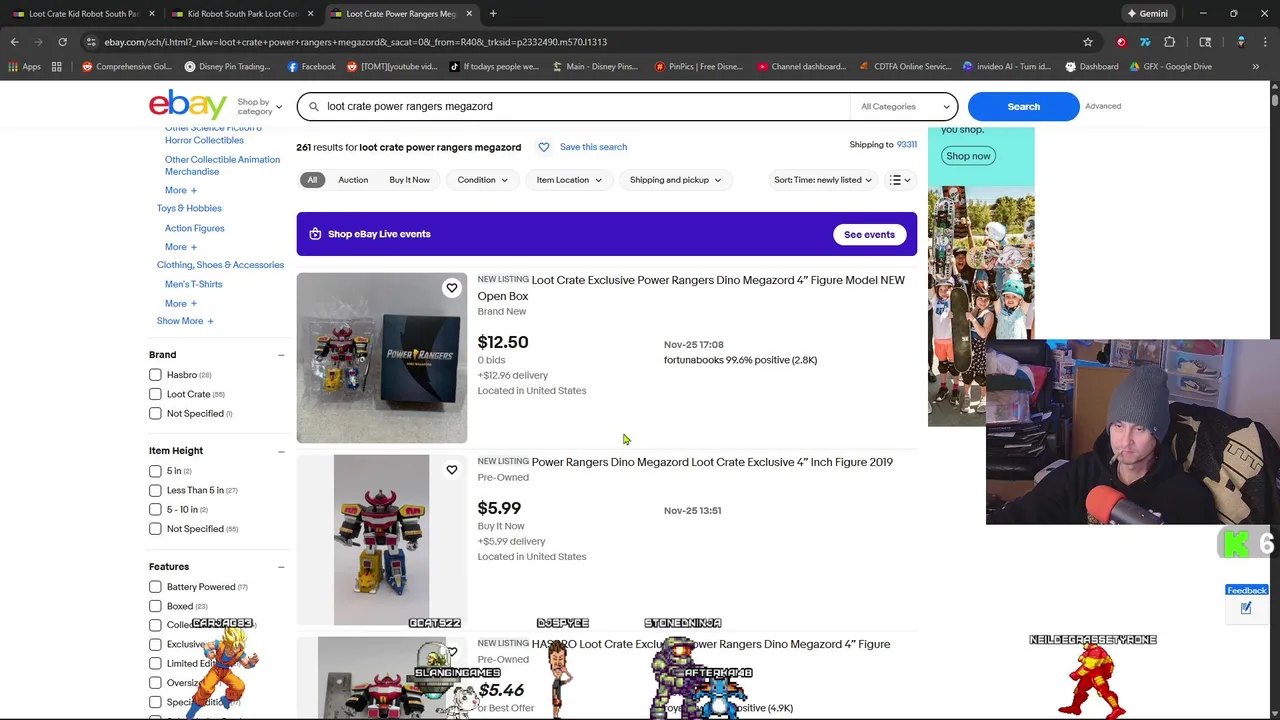Open first Dino Megazord listing thumbnail
This screenshot has height=720, width=1280.
(x=381, y=358)
